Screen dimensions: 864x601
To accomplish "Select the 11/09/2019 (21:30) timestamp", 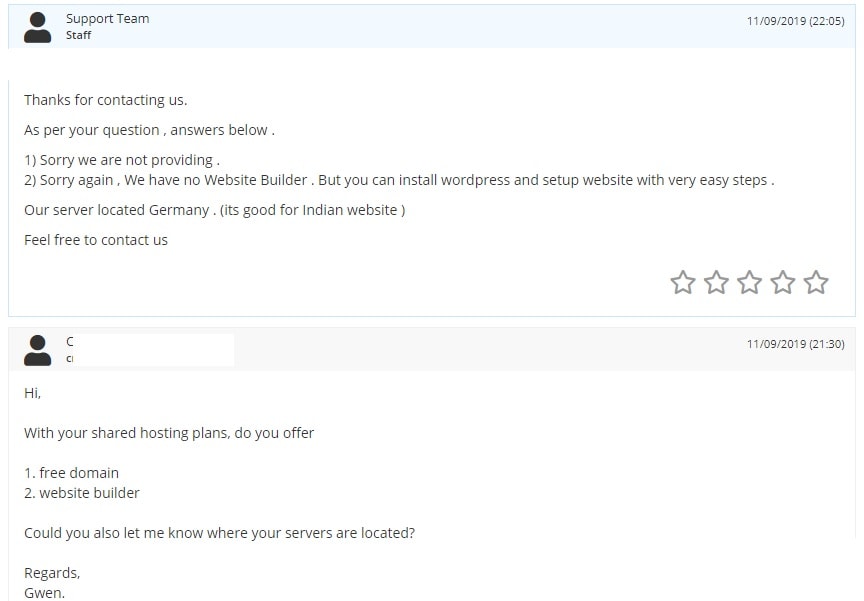I will coord(796,344).
